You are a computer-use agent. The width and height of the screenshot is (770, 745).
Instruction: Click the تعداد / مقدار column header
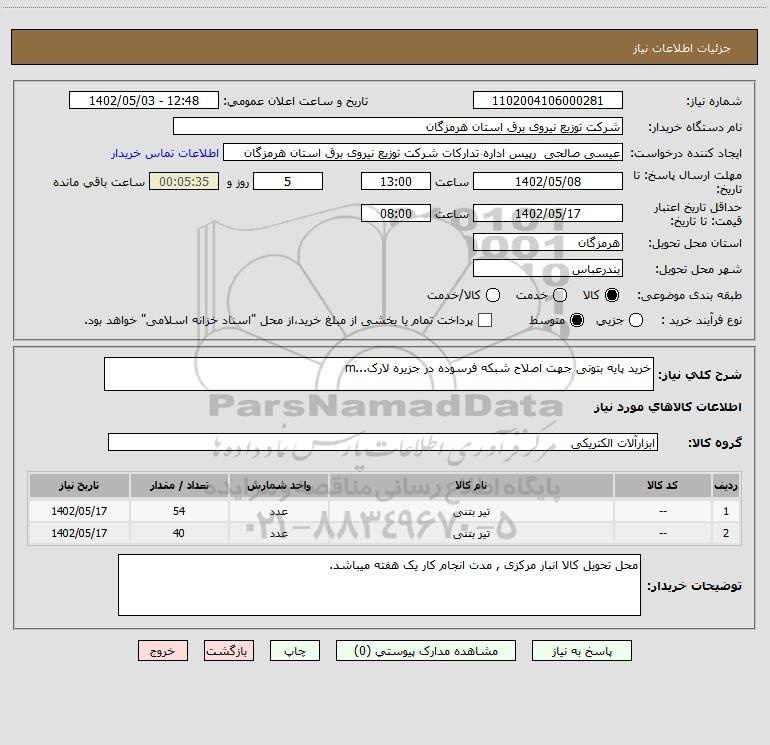point(179,485)
